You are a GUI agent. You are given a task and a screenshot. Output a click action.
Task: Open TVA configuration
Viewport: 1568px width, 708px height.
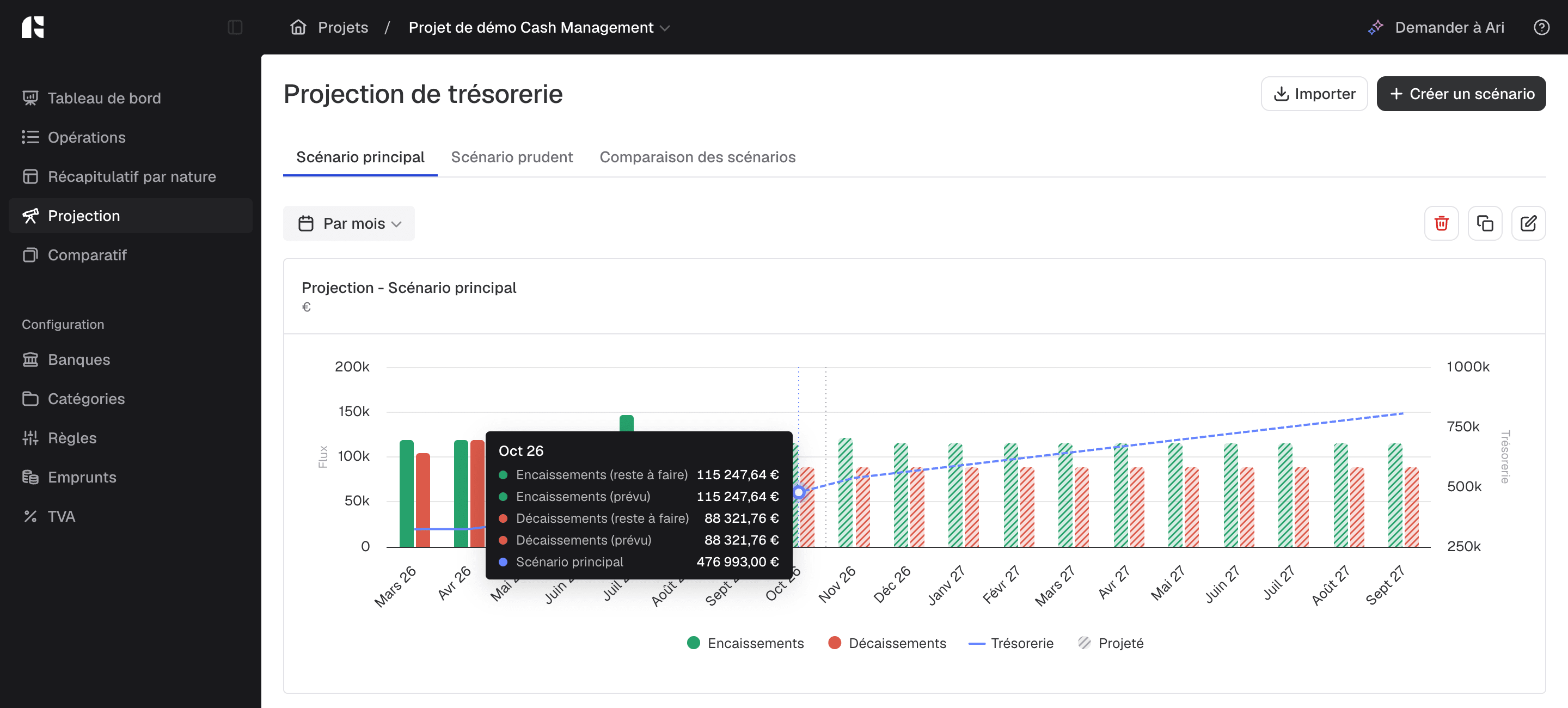point(130,517)
